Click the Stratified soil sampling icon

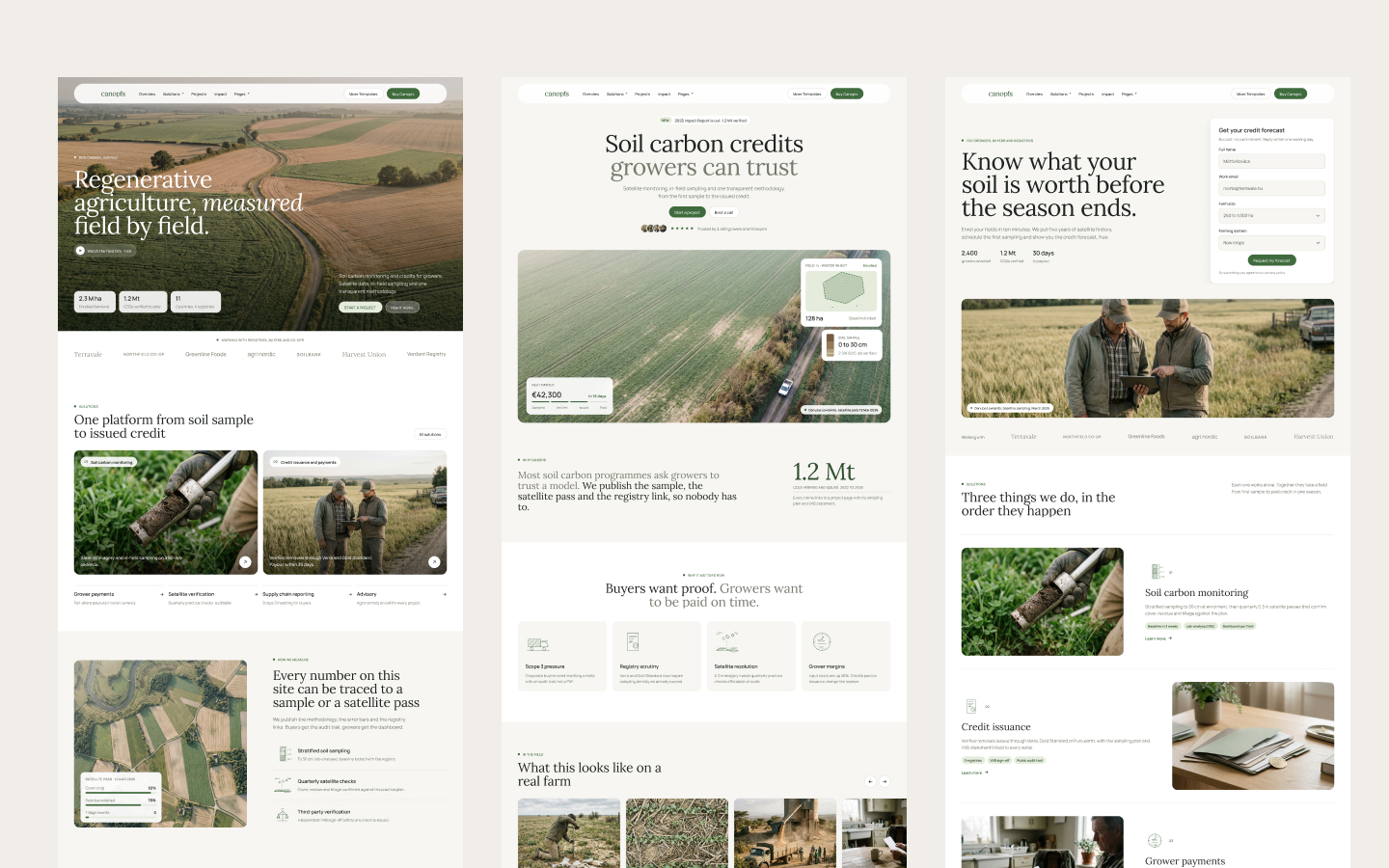[x=285, y=754]
